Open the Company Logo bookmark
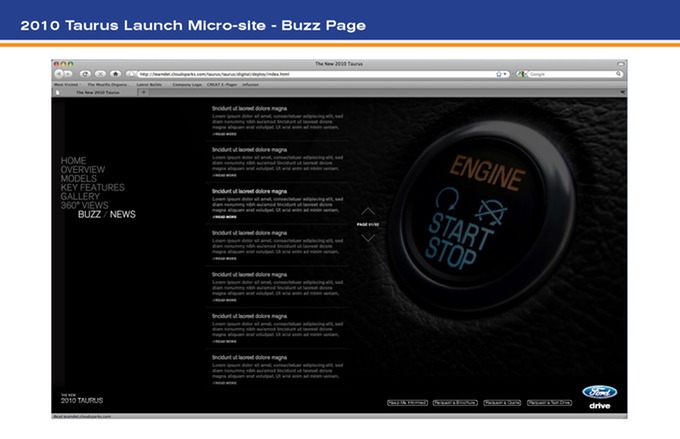The width and height of the screenshot is (680, 439). point(187,85)
